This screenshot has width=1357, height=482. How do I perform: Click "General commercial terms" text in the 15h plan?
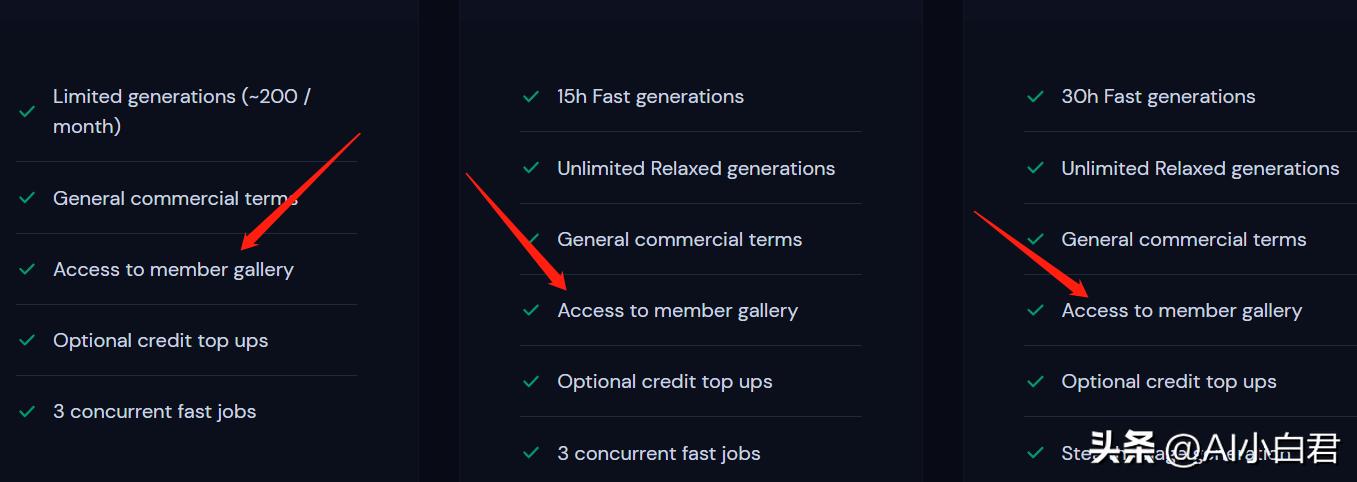pos(679,239)
